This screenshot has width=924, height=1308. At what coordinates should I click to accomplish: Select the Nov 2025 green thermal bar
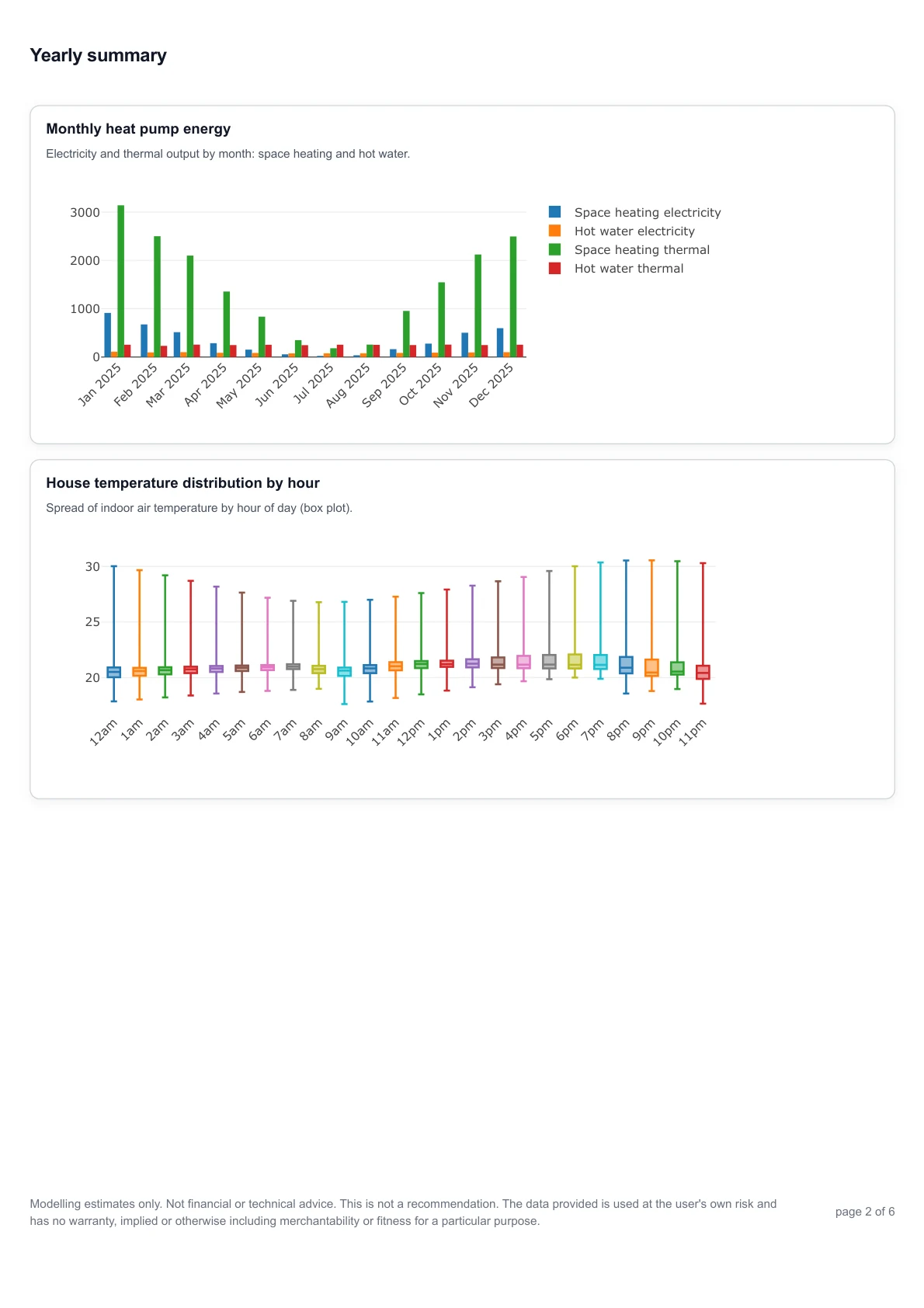478,305
